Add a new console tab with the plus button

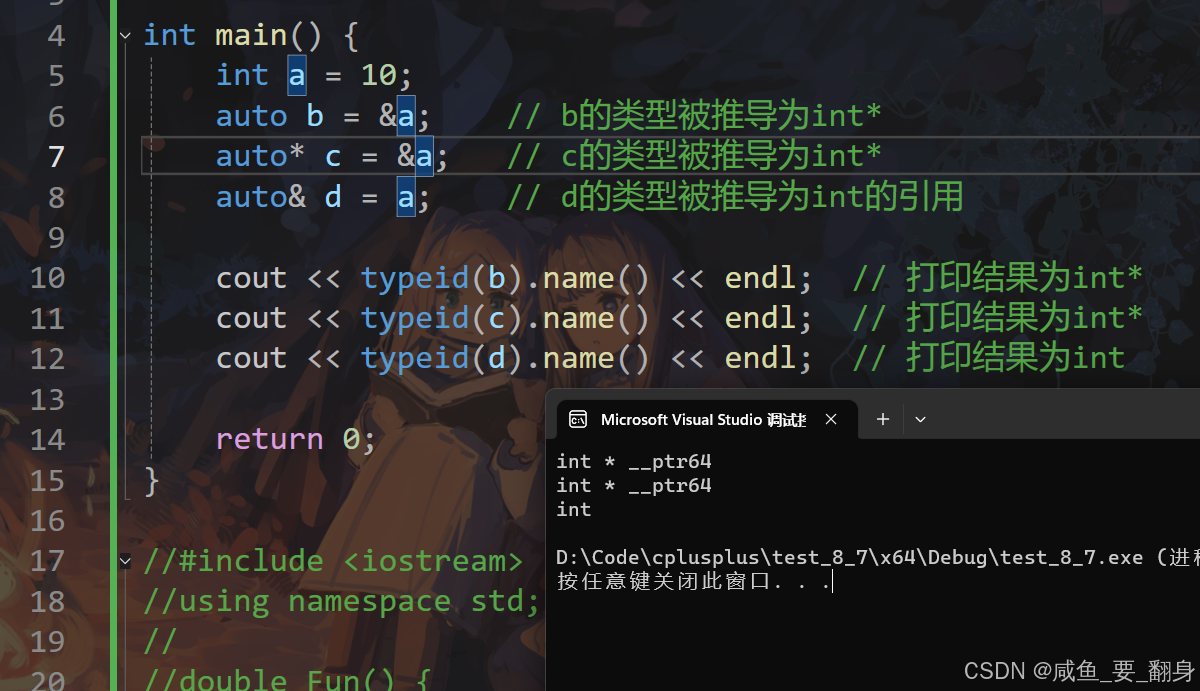pyautogui.click(x=882, y=420)
